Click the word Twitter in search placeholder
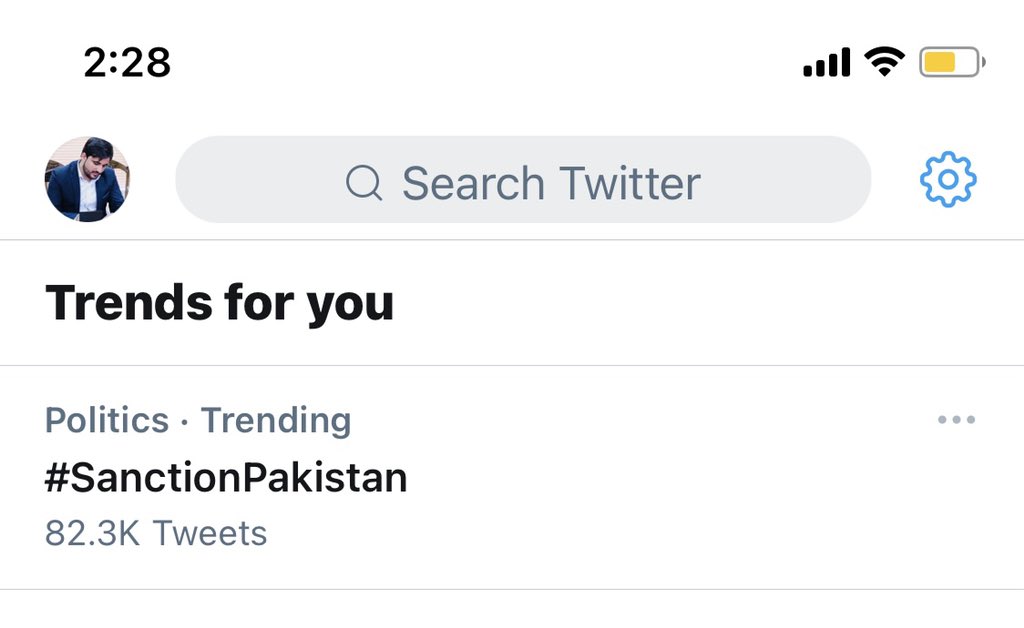The image size is (1024, 628). point(629,184)
